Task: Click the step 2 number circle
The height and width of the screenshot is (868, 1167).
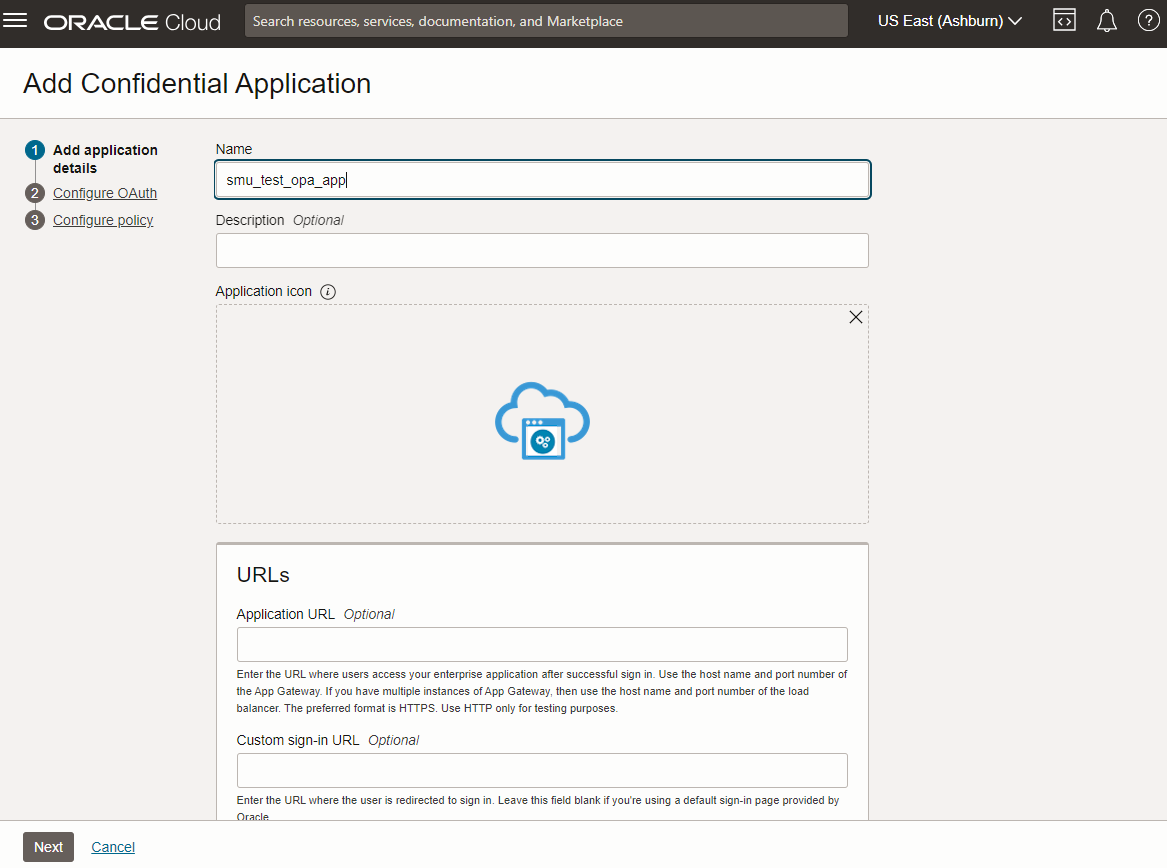Action: tap(35, 193)
